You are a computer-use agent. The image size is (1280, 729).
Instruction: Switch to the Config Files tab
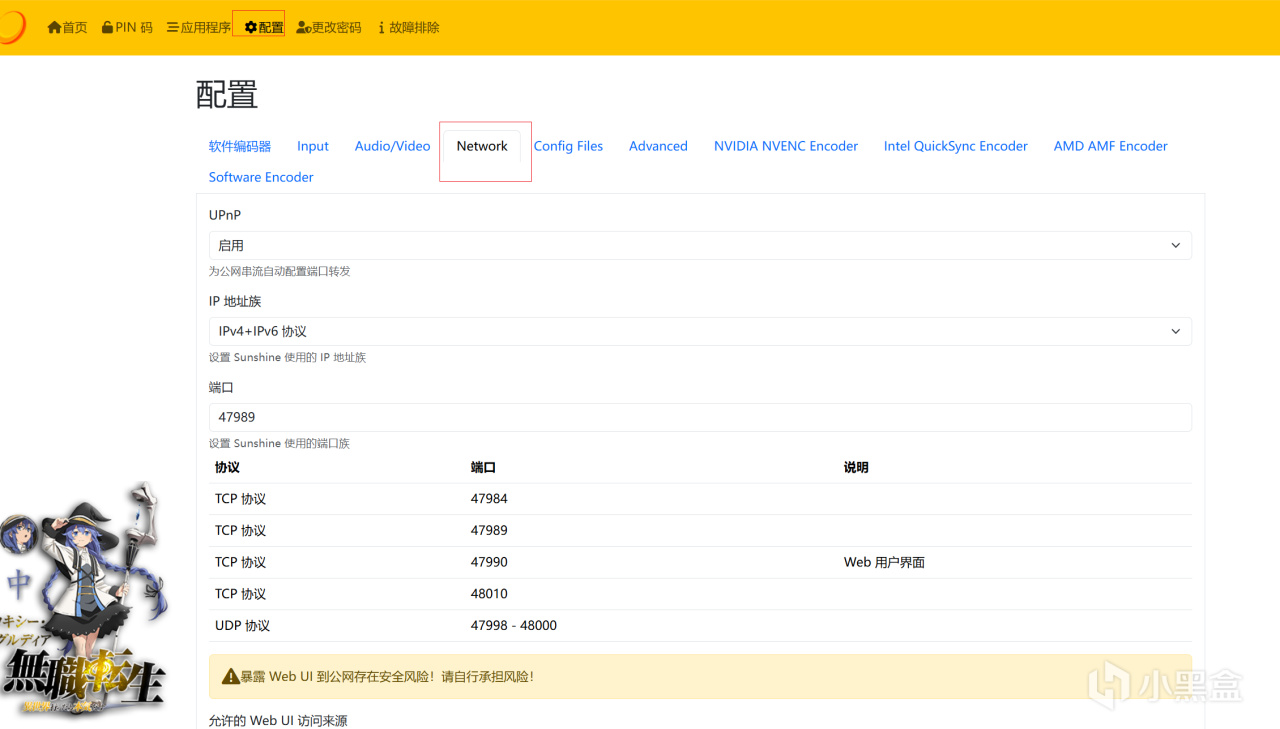568,146
